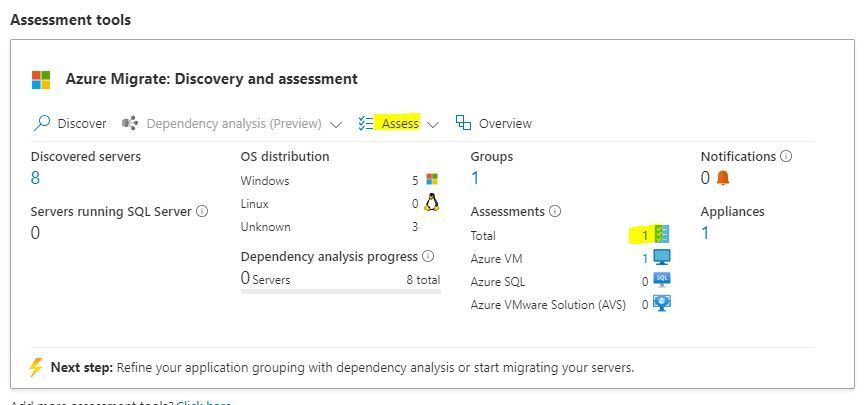Viewport: 865px width, 405px height.
Task: Open the Total assessments count 1
Action: coord(645,236)
